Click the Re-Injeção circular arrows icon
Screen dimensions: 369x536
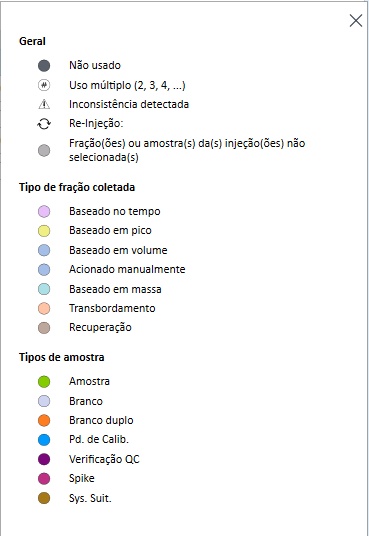44,124
